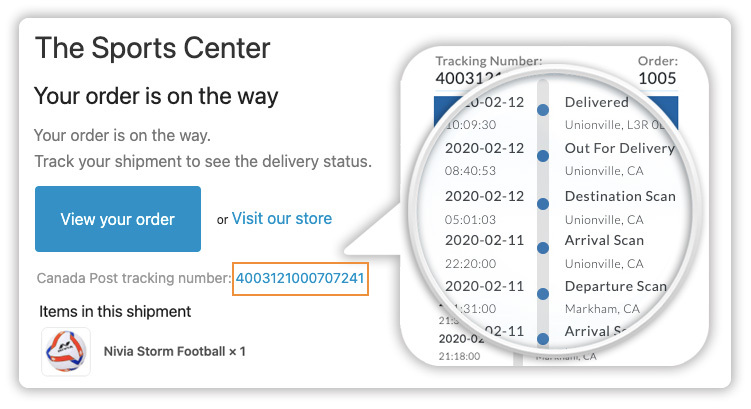Click the Departure Scan status label
This screenshot has height=409, width=751.
click(x=615, y=286)
